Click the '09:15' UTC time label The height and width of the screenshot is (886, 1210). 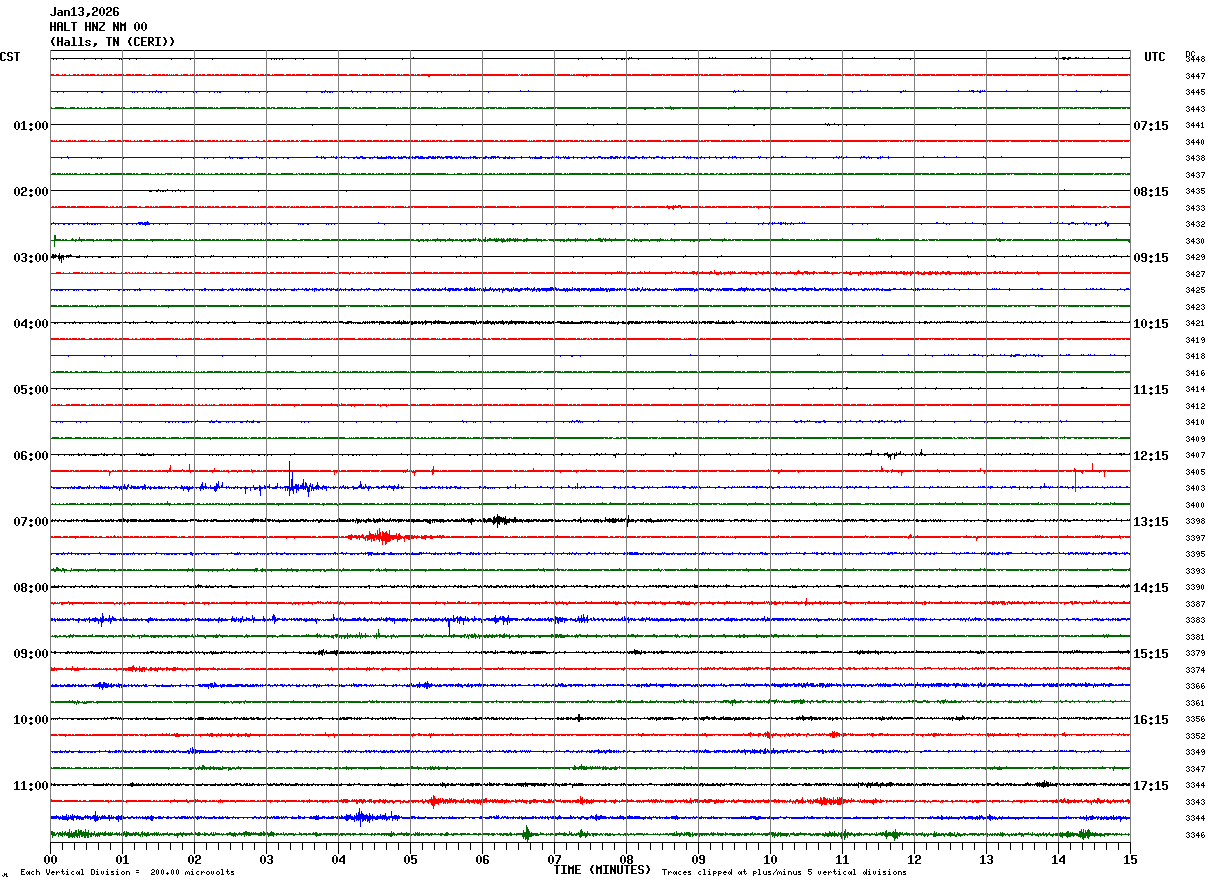point(1151,258)
